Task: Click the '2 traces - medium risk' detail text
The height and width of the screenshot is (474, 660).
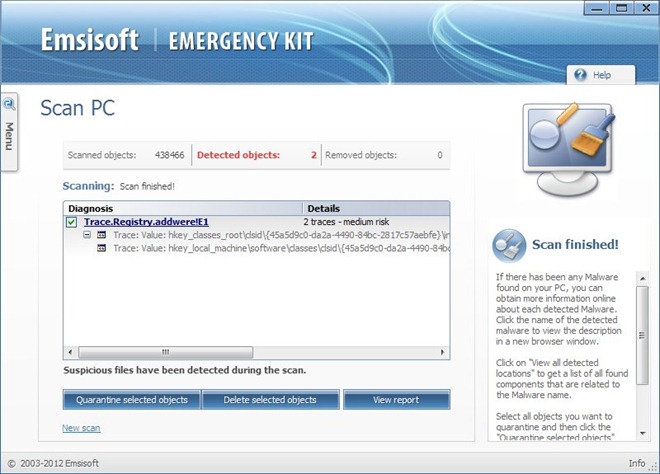Action: coord(346,222)
